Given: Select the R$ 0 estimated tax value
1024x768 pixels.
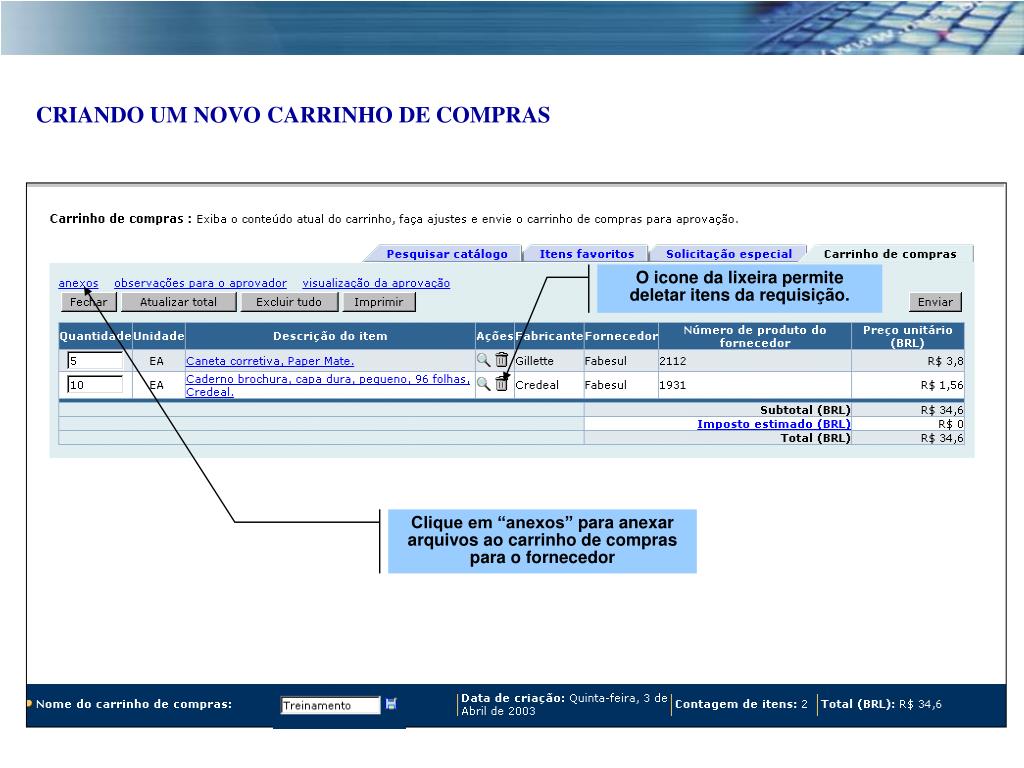Looking at the screenshot, I should click(951, 424).
